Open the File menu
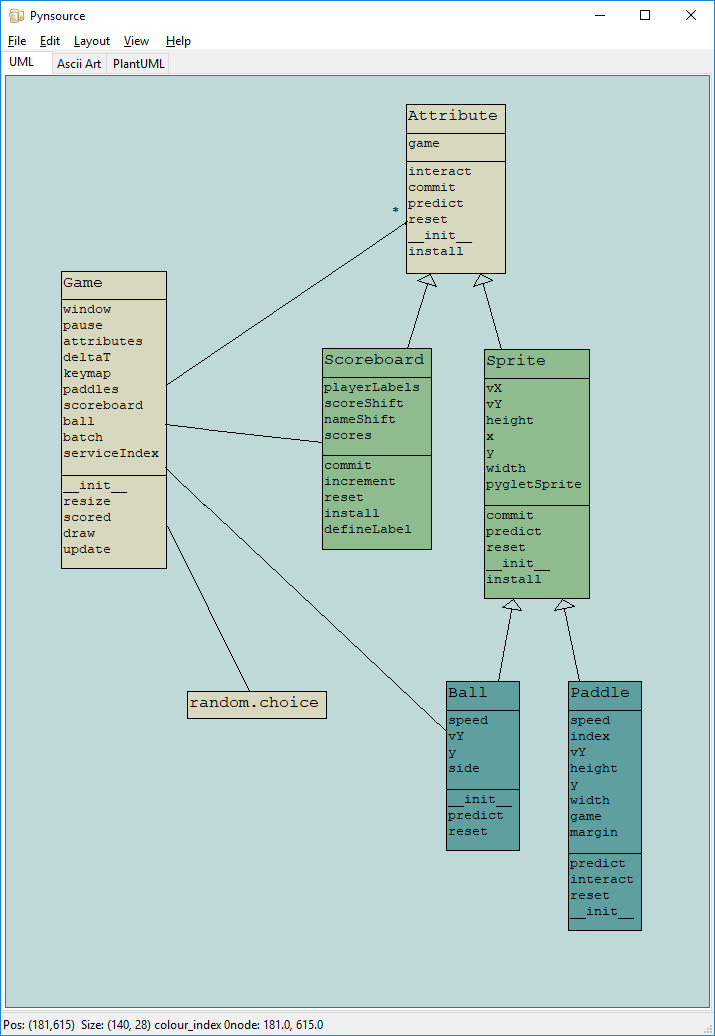Viewport: 715px width, 1036px height. click(x=17, y=41)
